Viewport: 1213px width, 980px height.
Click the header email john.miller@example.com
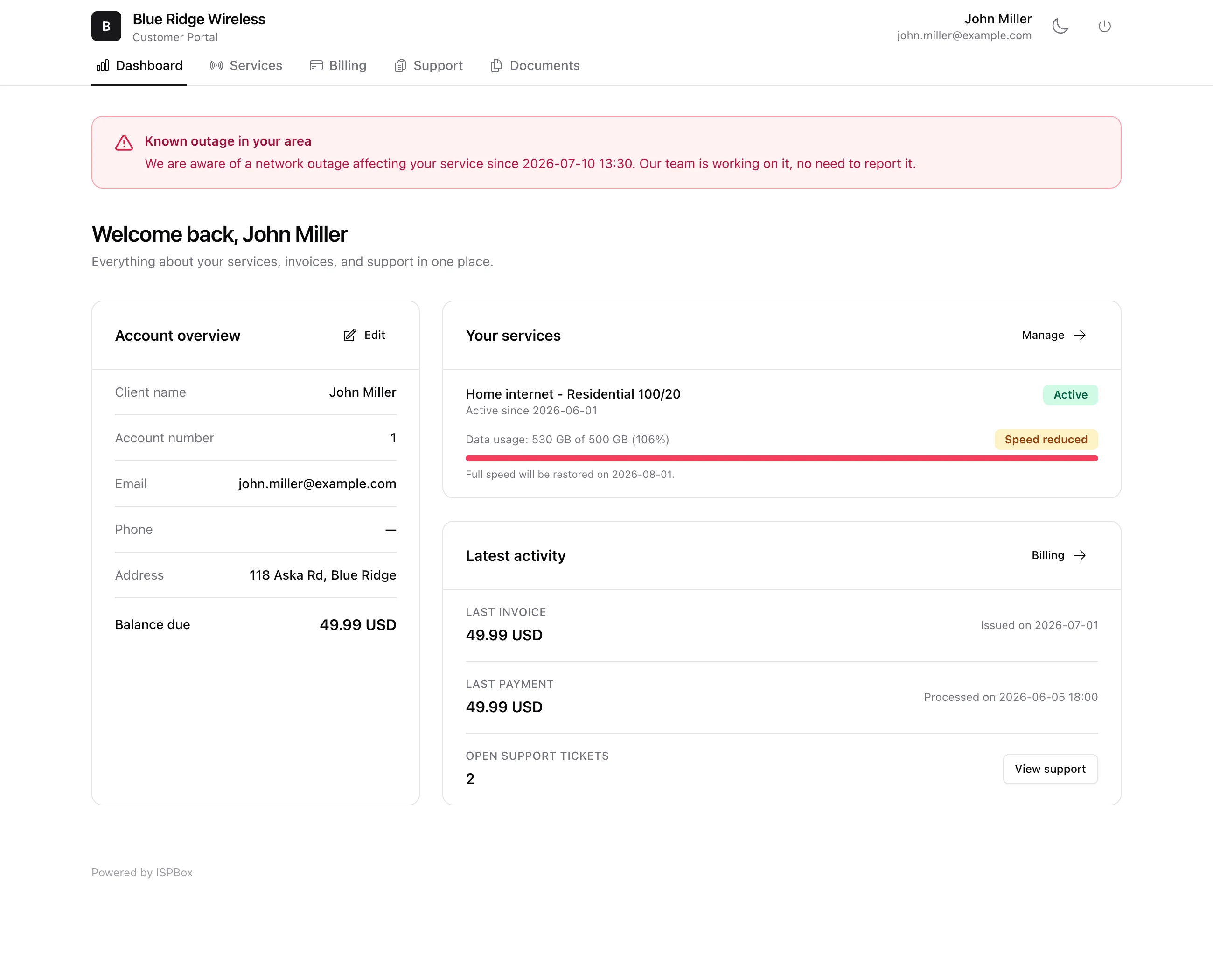pyautogui.click(x=964, y=35)
